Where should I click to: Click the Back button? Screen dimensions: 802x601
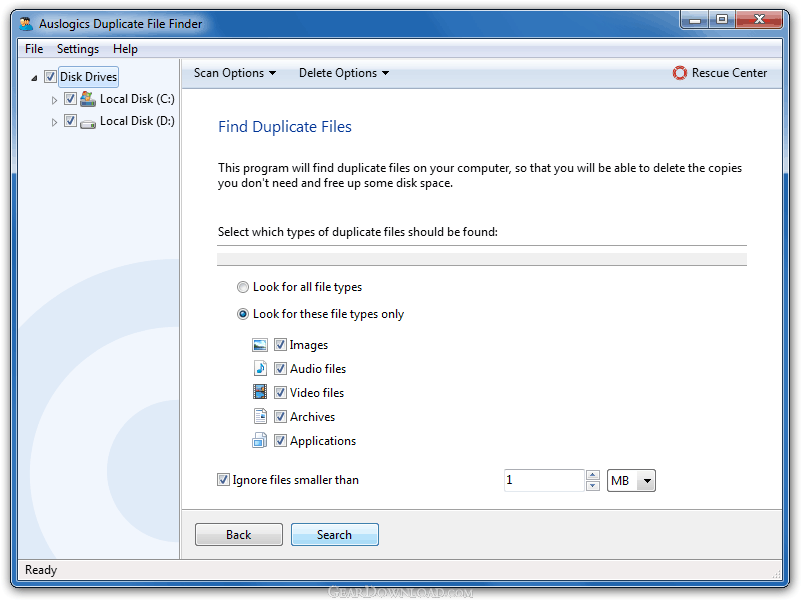coord(239,535)
